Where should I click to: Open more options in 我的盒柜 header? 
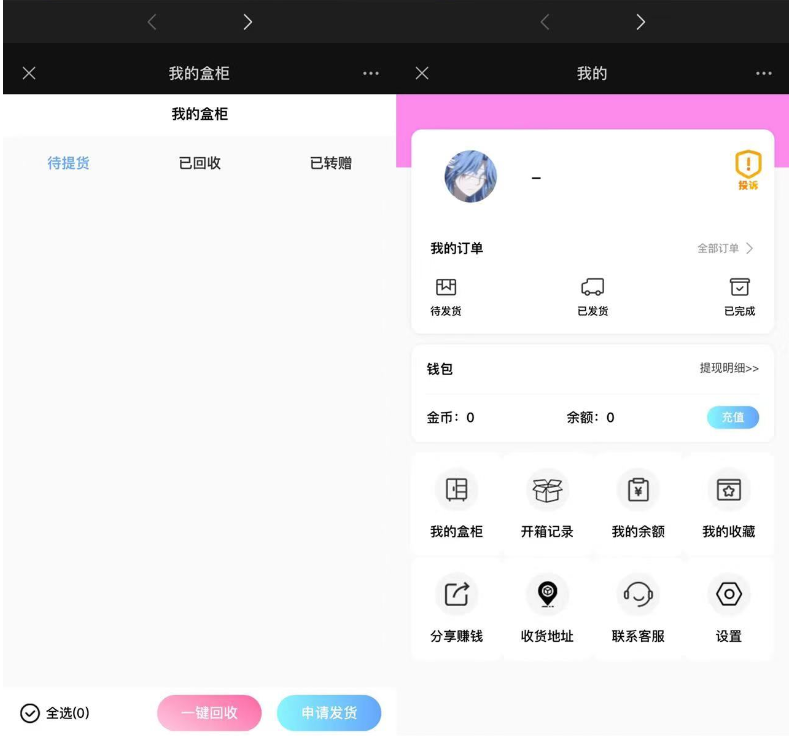371,73
